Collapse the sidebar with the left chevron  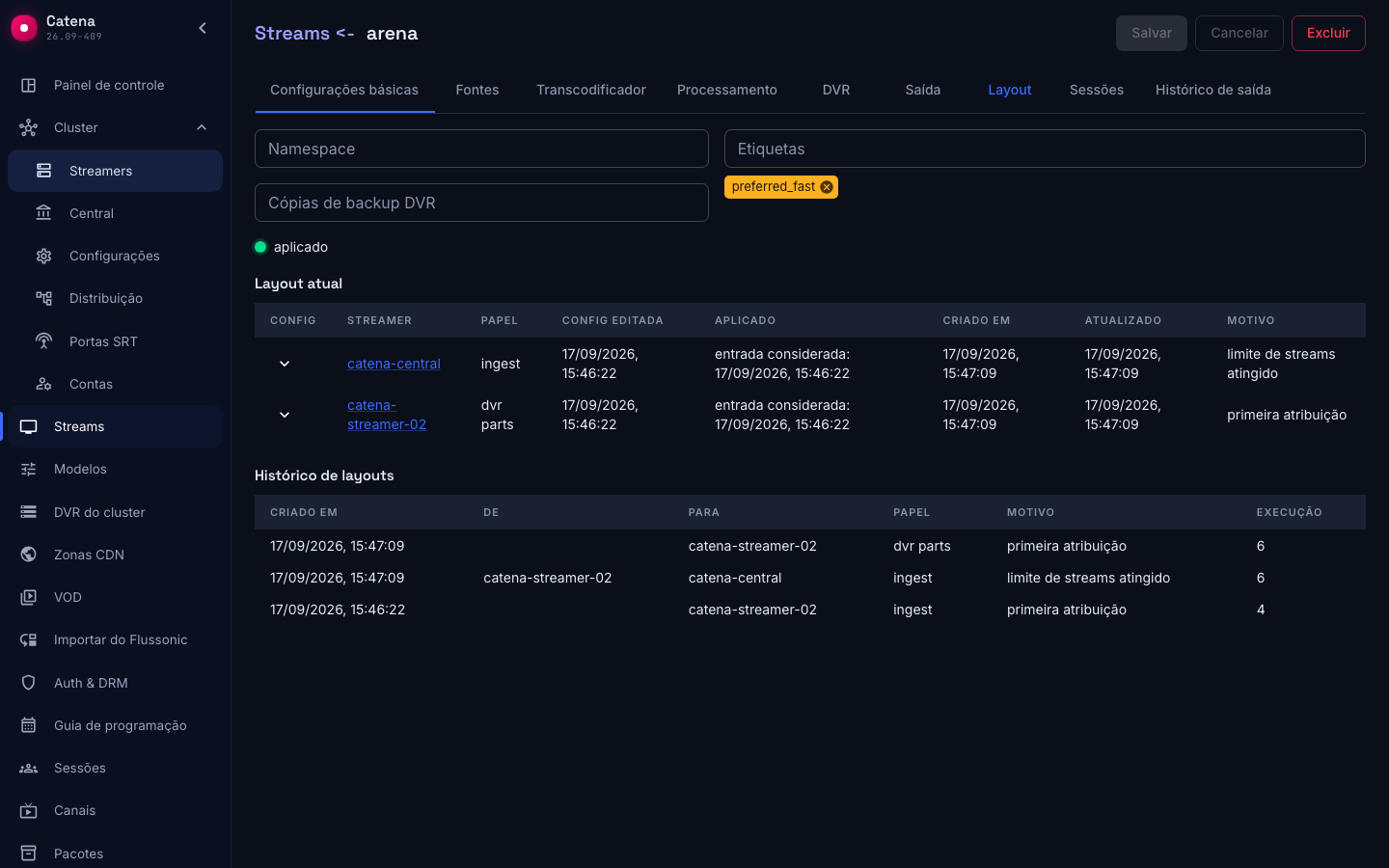pyautogui.click(x=203, y=28)
